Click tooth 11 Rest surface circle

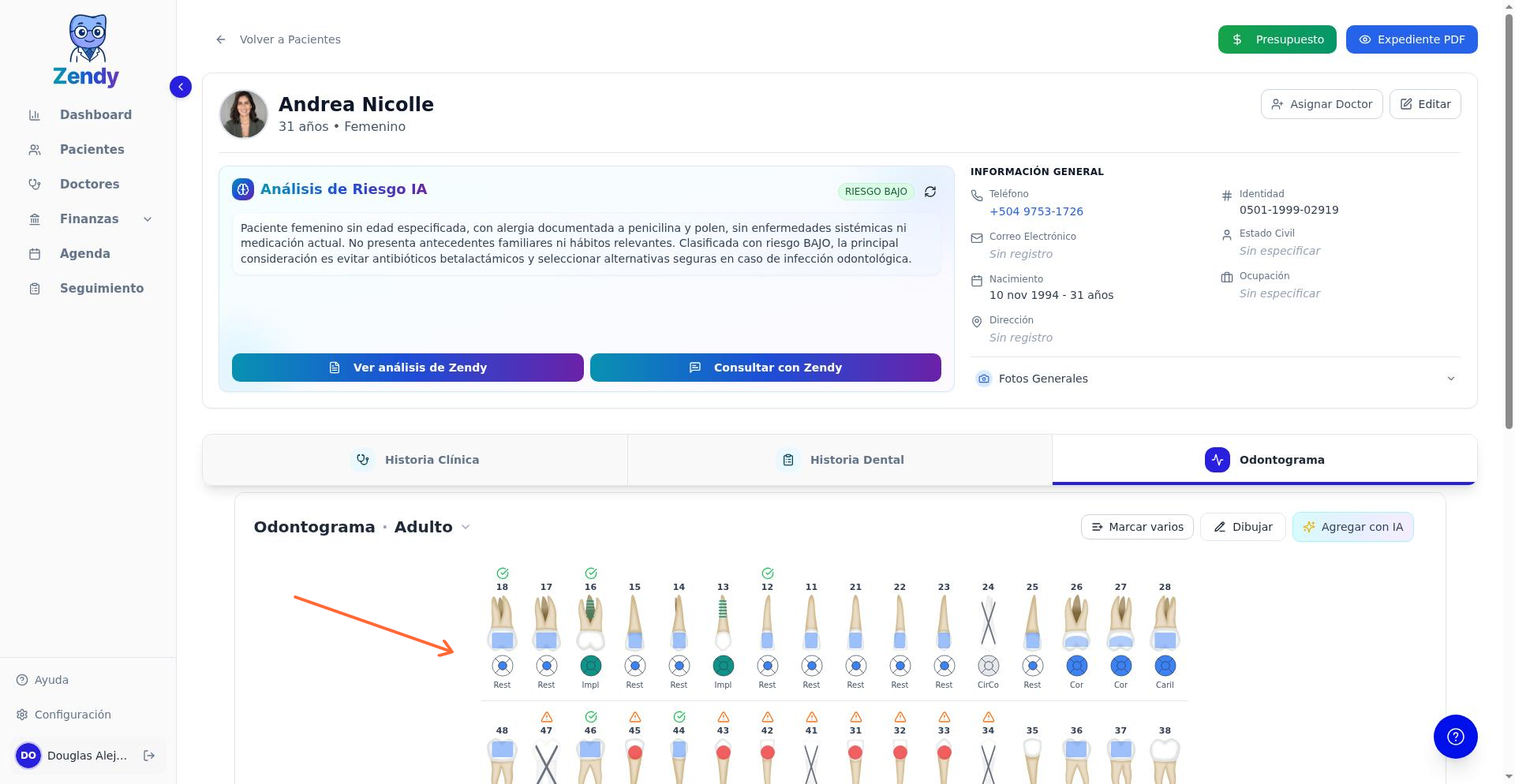tap(811, 666)
